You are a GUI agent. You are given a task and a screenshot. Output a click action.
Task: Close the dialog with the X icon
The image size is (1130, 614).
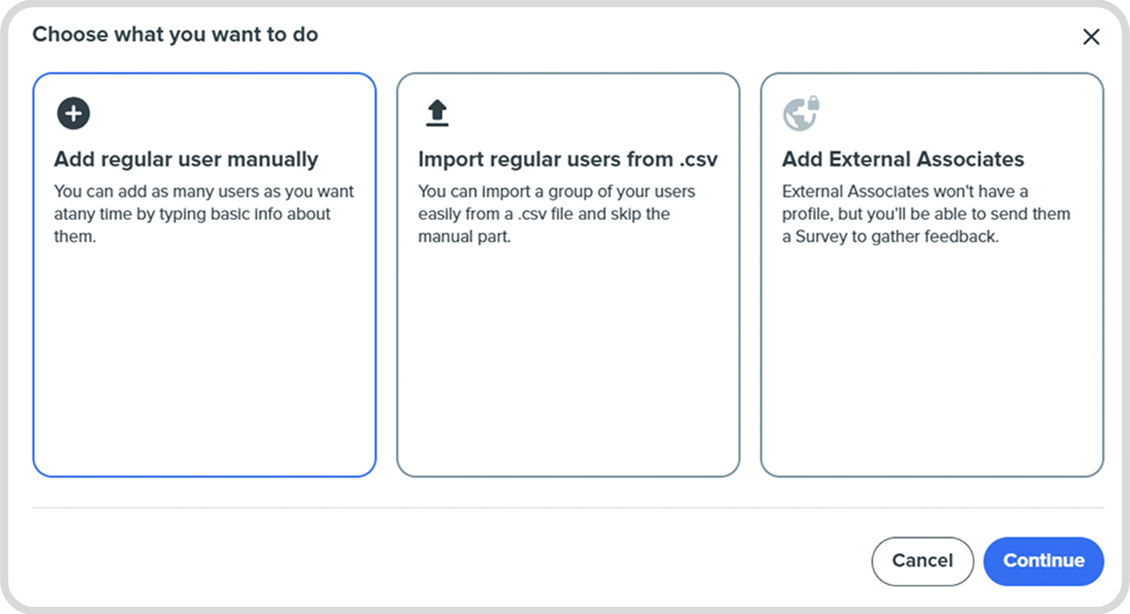pos(1091,37)
